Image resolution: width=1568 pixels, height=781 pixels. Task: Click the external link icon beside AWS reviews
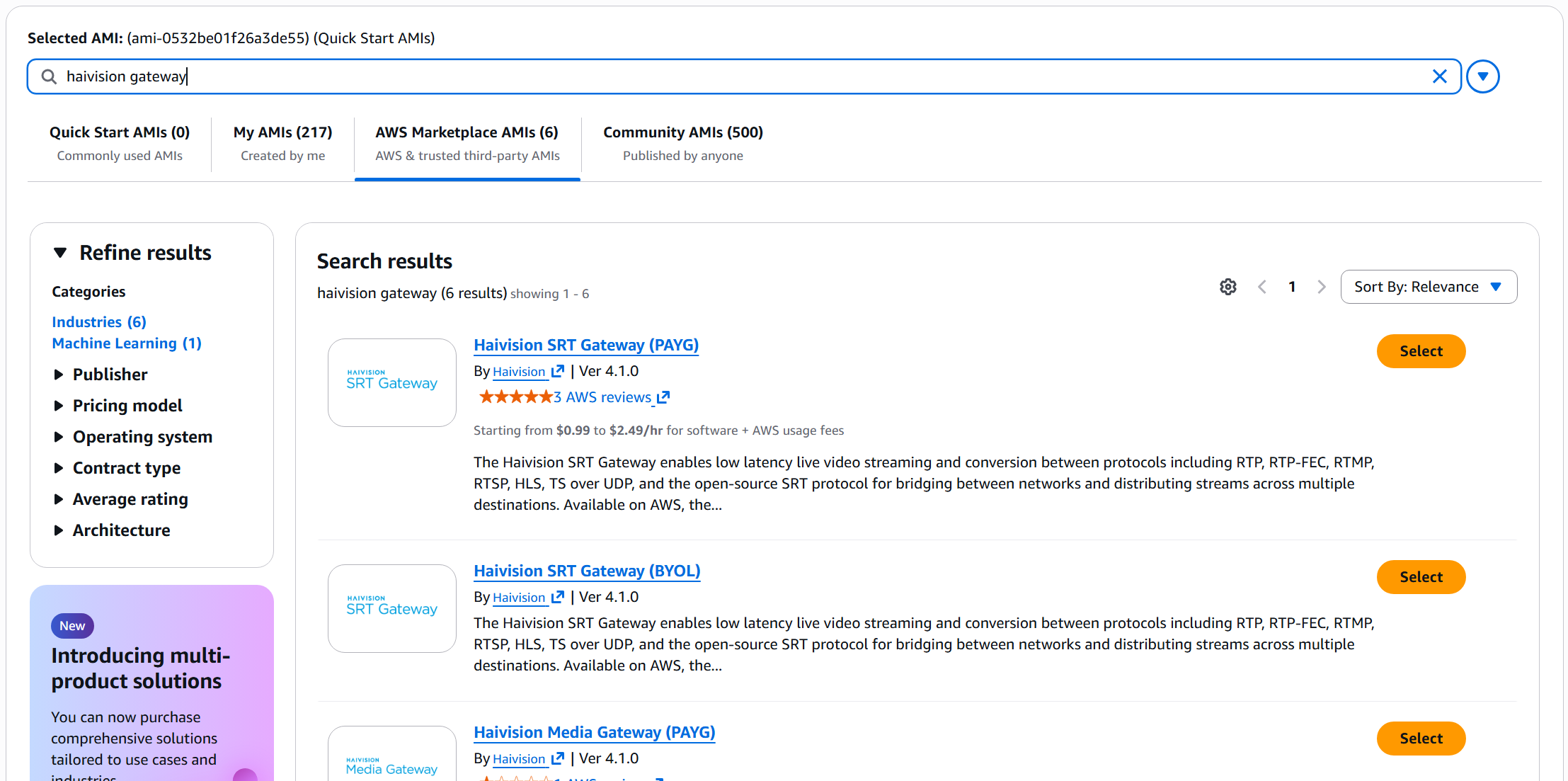pyautogui.click(x=663, y=397)
